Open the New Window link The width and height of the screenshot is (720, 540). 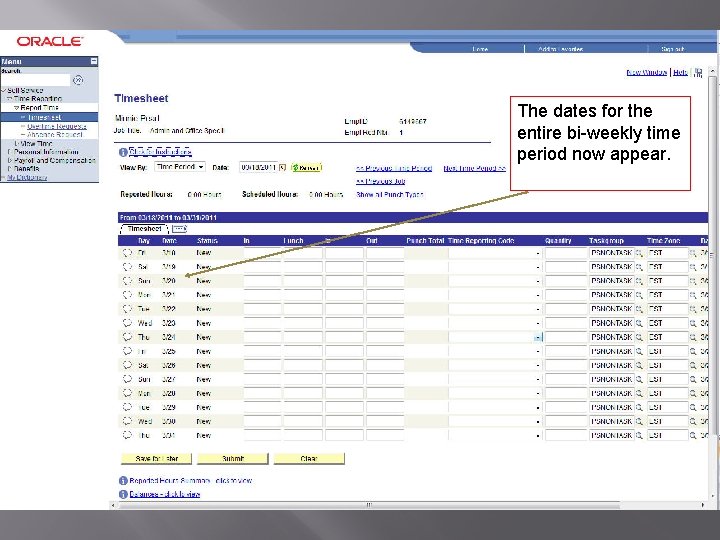(x=646, y=73)
